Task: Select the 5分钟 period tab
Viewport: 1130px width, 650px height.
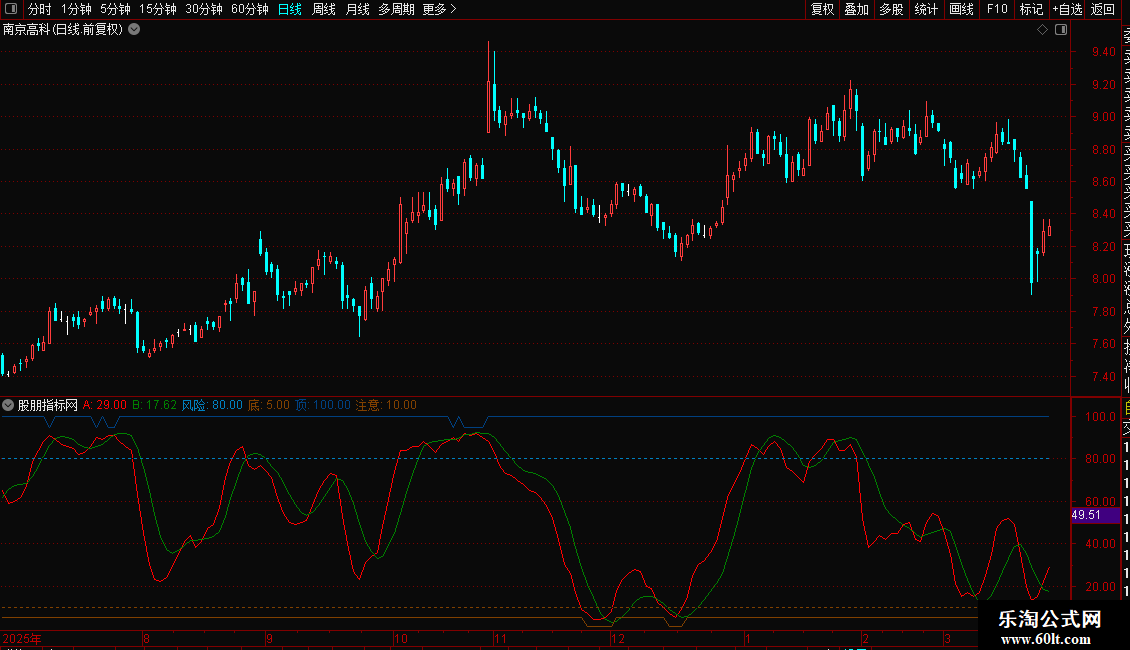Action: coord(115,9)
